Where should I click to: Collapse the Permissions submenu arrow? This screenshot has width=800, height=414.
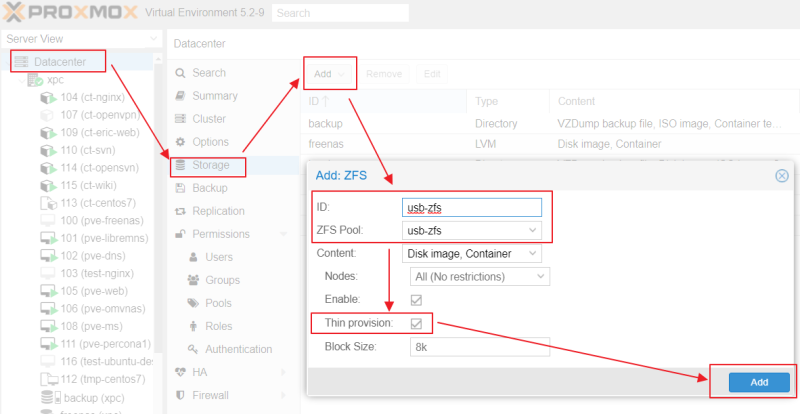point(284,234)
